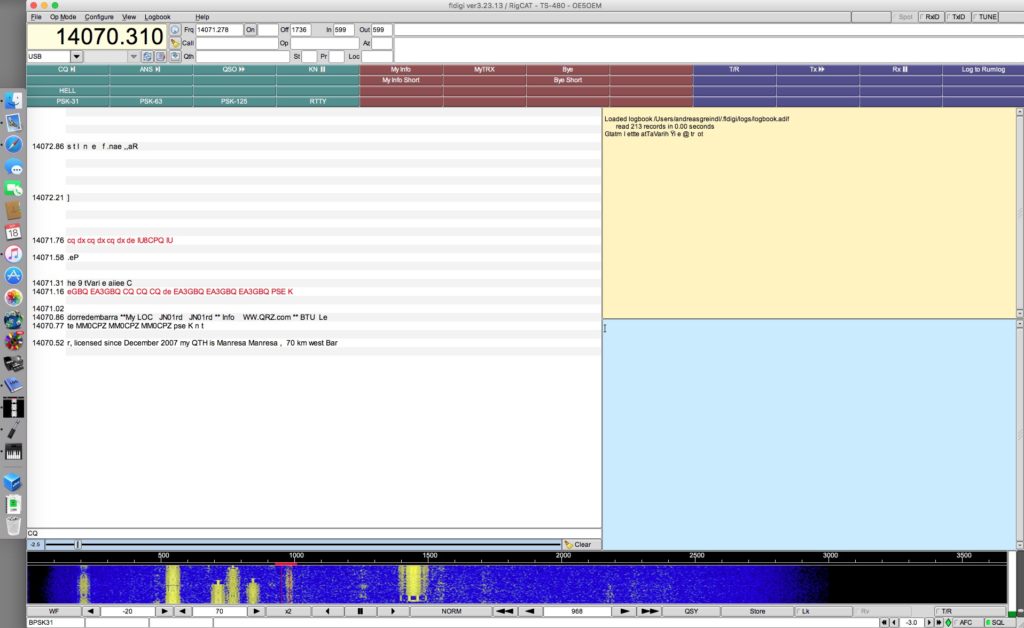Click the clear-log broom icon beside Call
The image size is (1024, 628).
tap(175, 43)
